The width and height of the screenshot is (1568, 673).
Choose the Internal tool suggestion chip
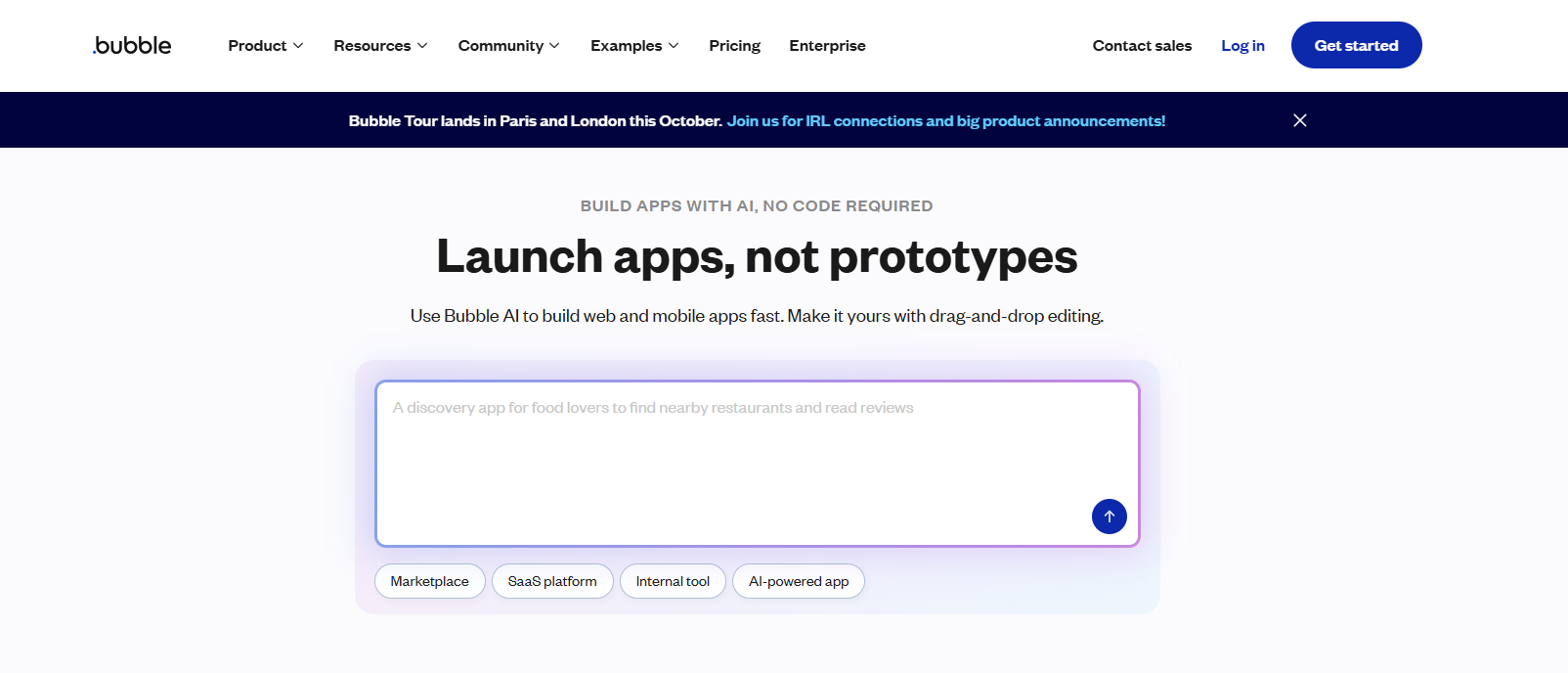click(673, 581)
